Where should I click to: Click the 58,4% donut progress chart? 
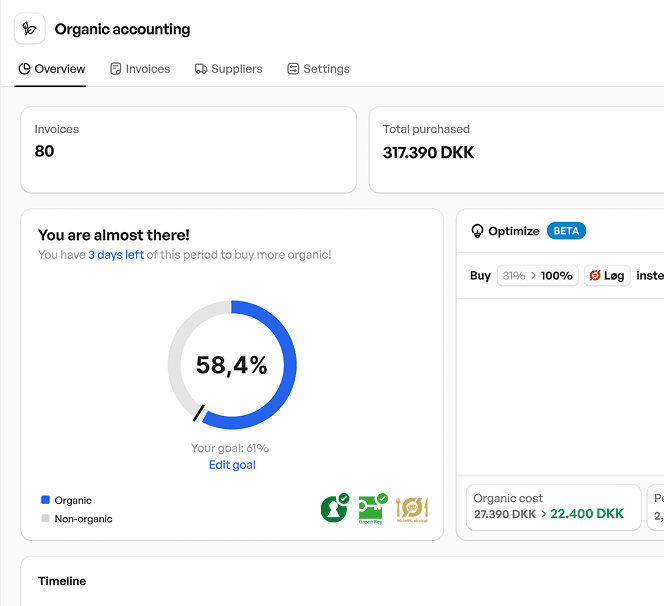(232, 365)
